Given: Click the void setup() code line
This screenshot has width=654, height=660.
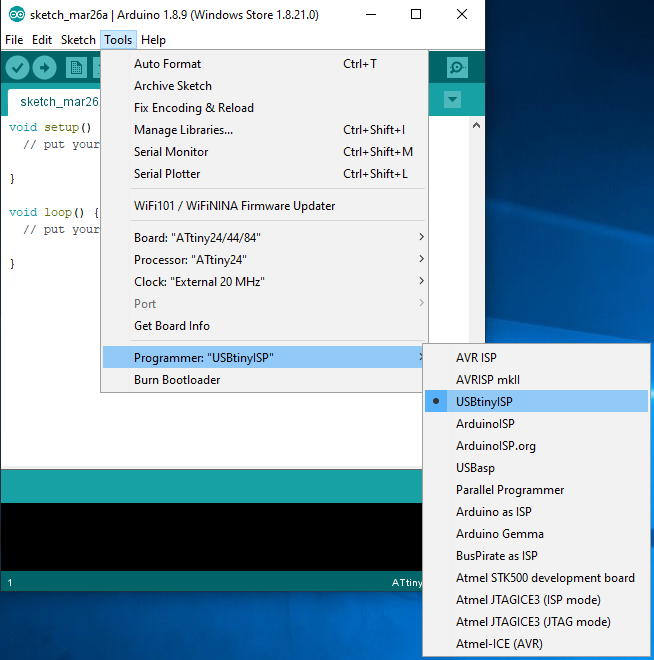Looking at the screenshot, I should coord(50,127).
